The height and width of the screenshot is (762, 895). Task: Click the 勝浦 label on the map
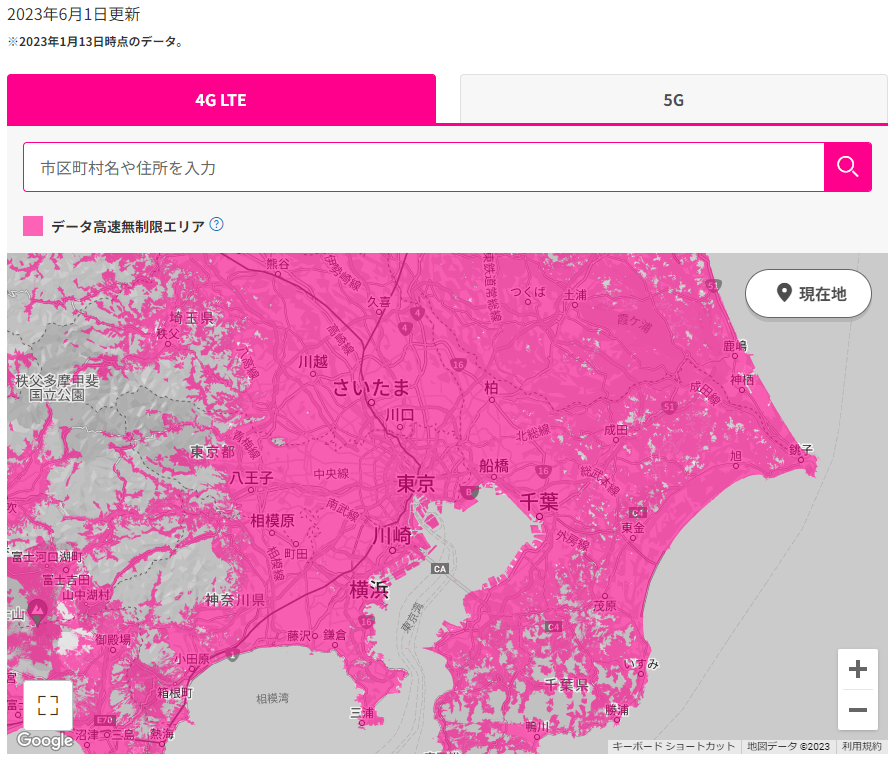click(x=617, y=710)
